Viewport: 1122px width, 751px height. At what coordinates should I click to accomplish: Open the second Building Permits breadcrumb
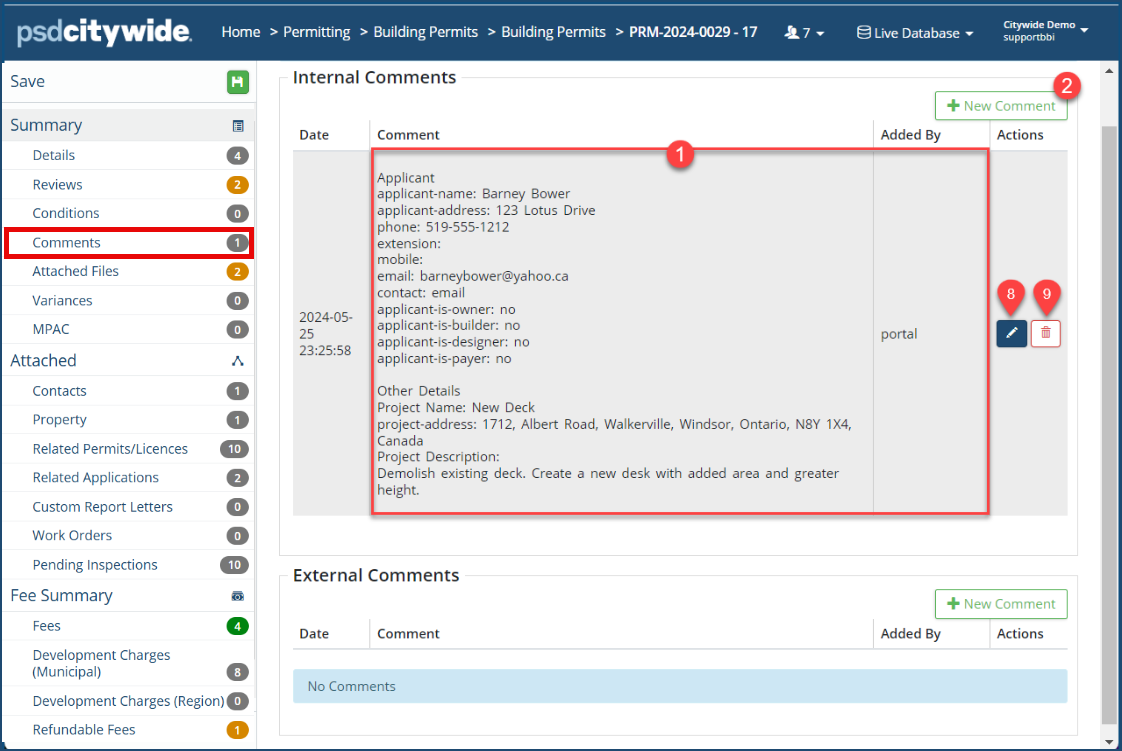[x=553, y=32]
